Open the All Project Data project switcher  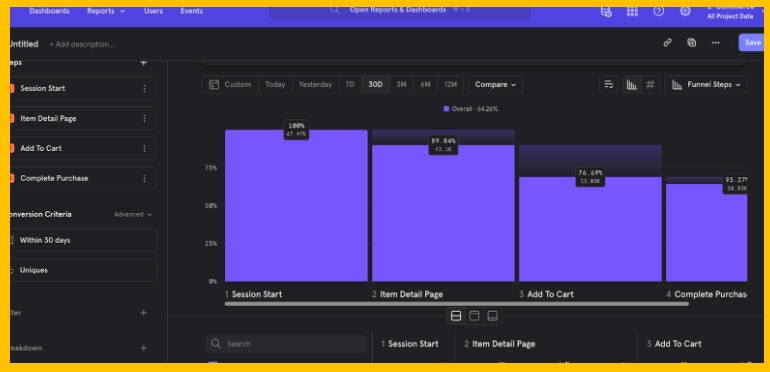(x=730, y=16)
